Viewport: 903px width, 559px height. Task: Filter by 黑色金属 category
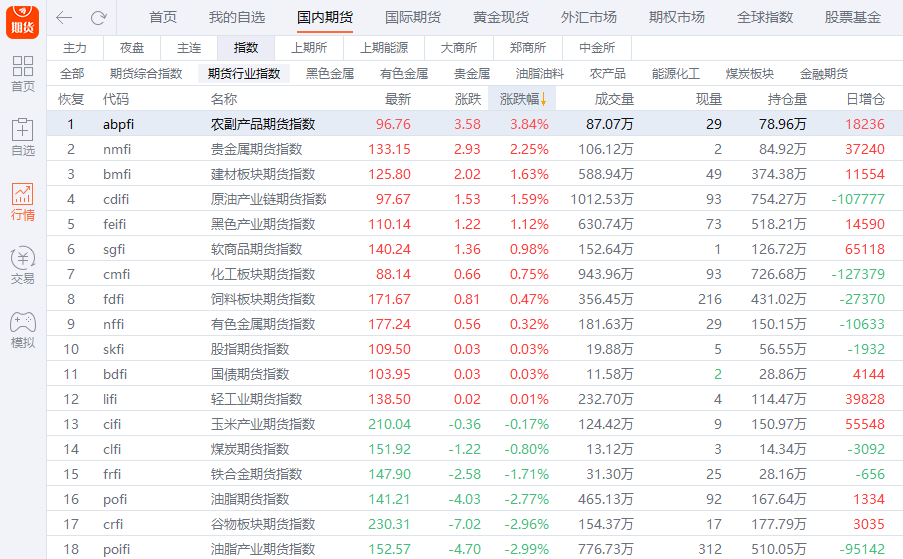point(330,74)
